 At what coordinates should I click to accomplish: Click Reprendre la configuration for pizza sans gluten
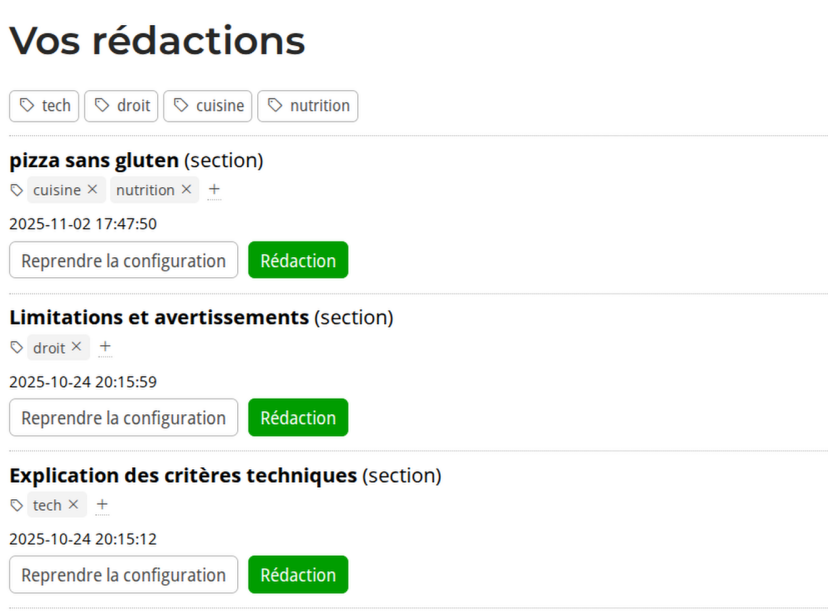(x=124, y=260)
